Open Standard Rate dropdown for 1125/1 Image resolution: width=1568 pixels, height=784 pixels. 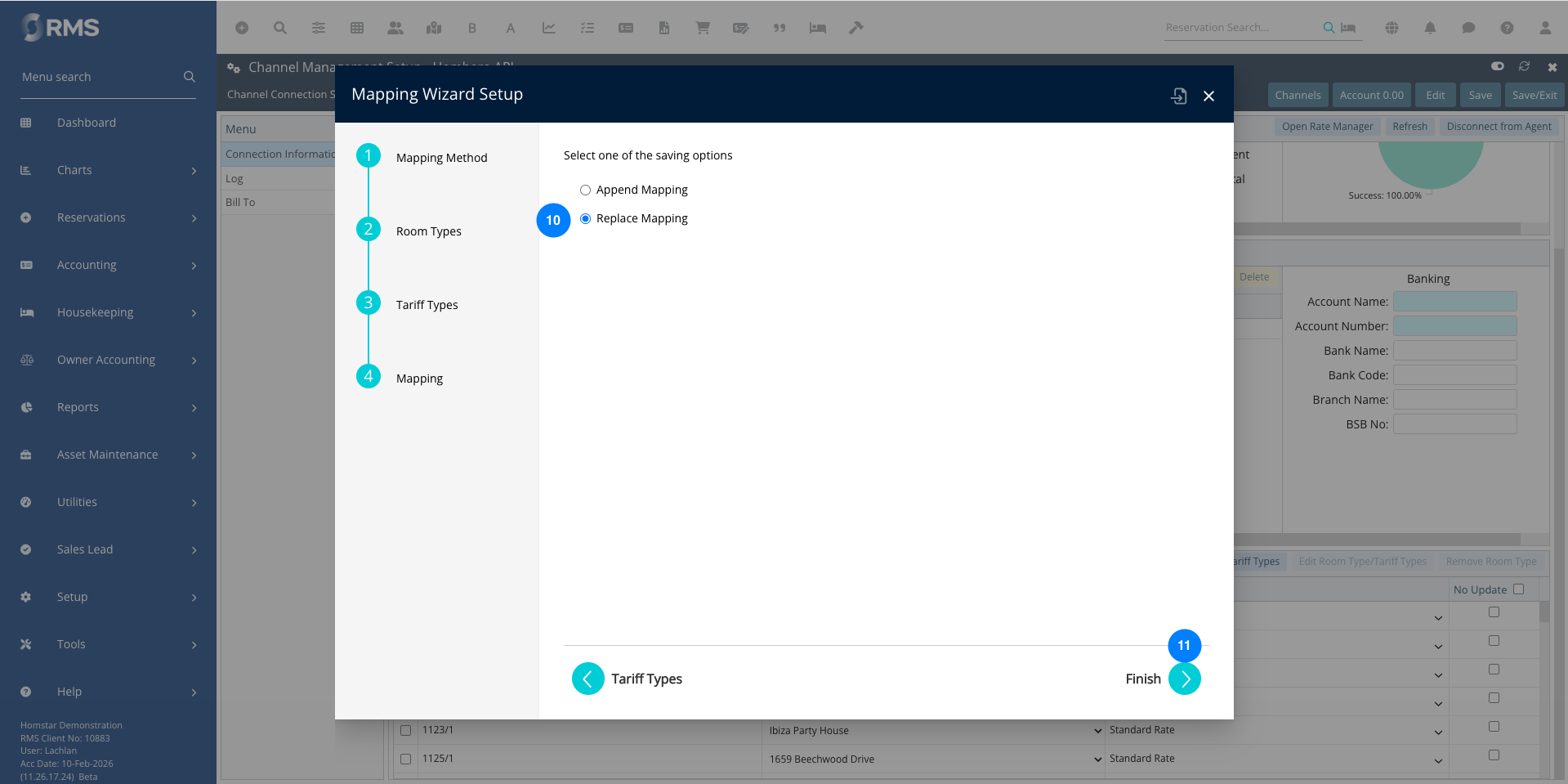[1438, 760]
